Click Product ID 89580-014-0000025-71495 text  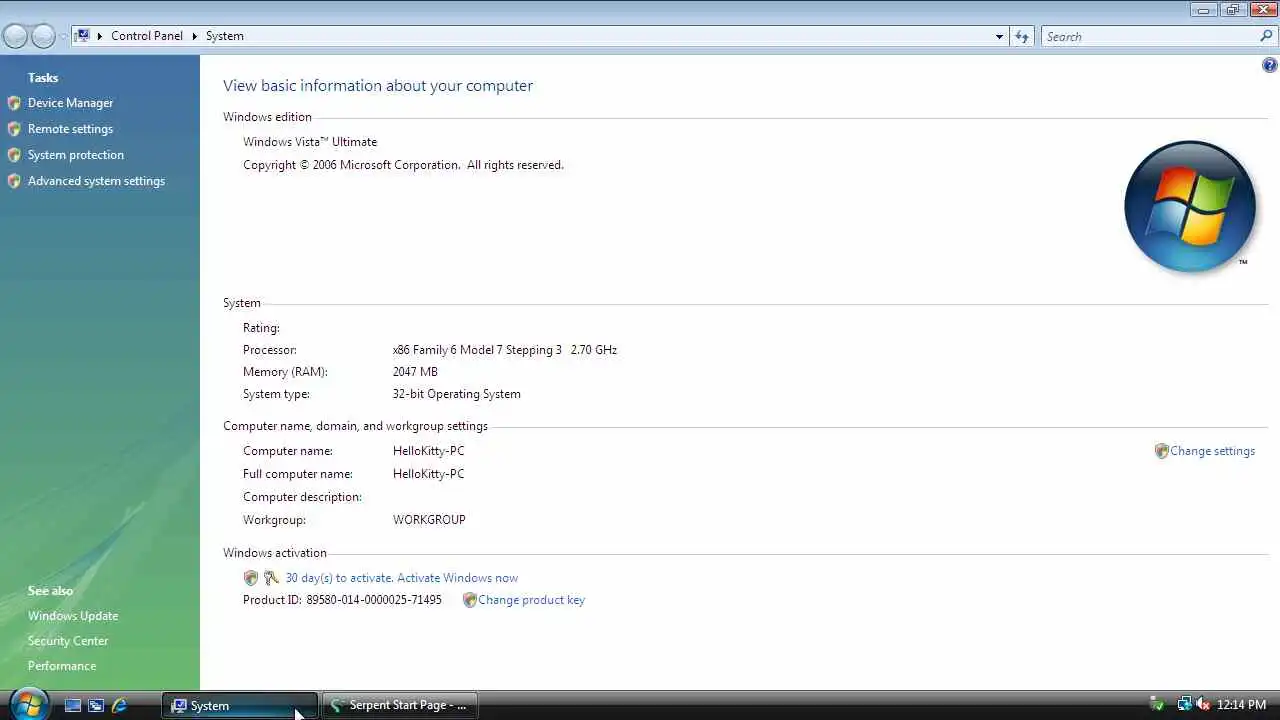click(342, 600)
